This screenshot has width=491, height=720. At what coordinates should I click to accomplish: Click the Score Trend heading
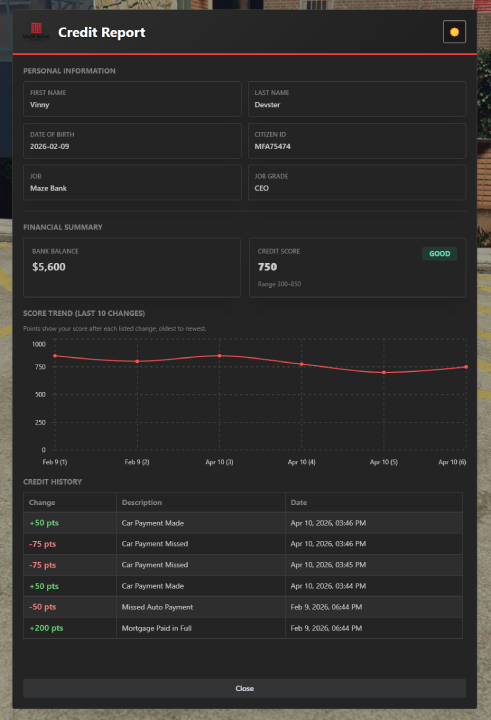(84, 313)
